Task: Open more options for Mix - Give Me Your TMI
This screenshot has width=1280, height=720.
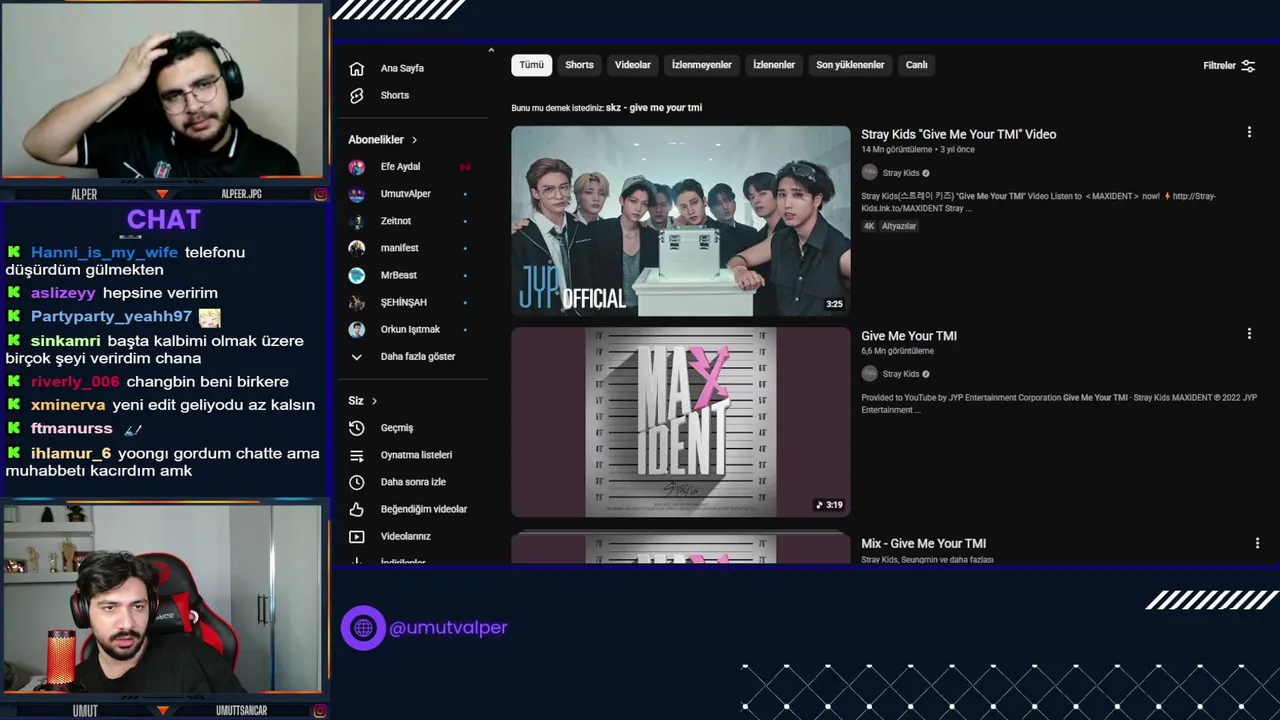Action: coord(1257,543)
